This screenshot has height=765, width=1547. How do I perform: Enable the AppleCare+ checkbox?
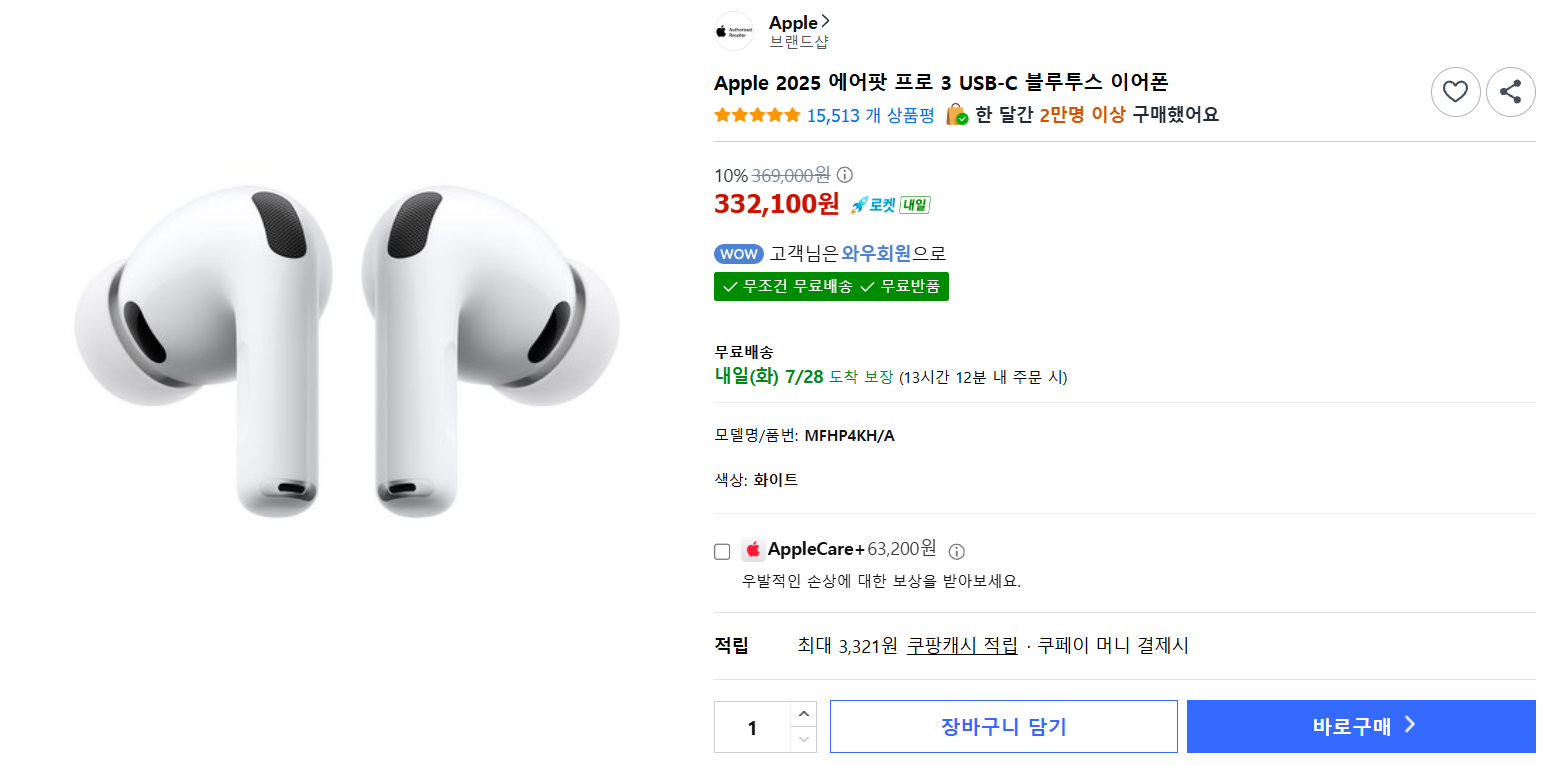coord(722,551)
